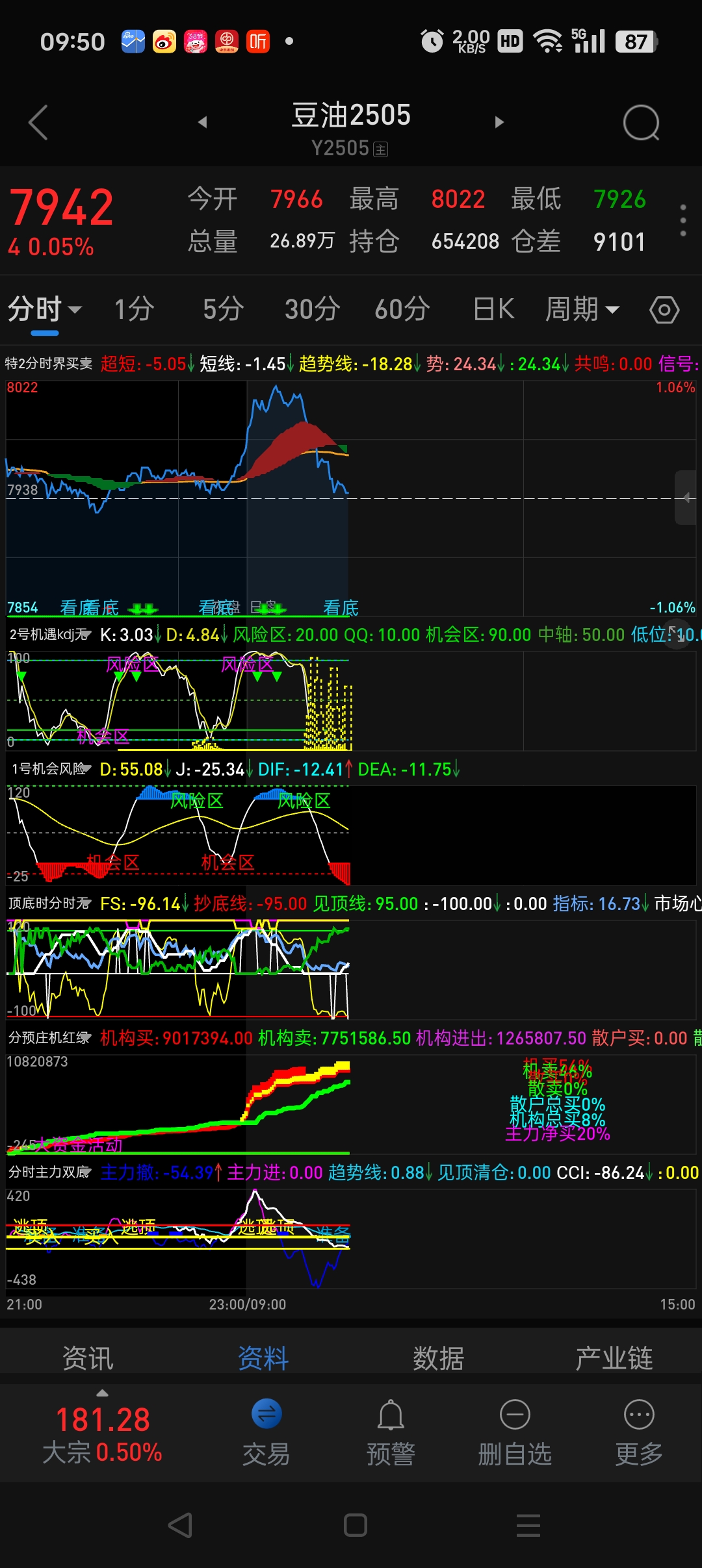Open the 周期 period dropdown
Viewport: 702px width, 1568px height.
click(x=582, y=309)
